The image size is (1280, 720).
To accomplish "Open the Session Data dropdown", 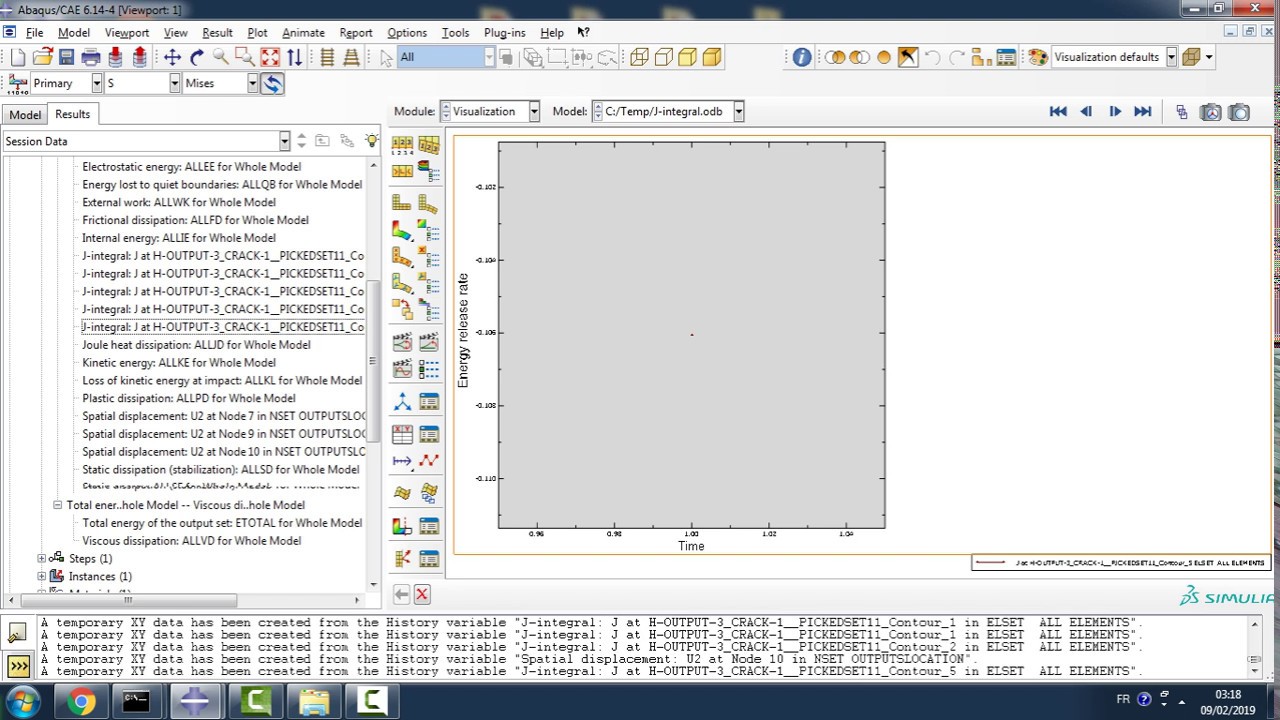I will (x=285, y=141).
